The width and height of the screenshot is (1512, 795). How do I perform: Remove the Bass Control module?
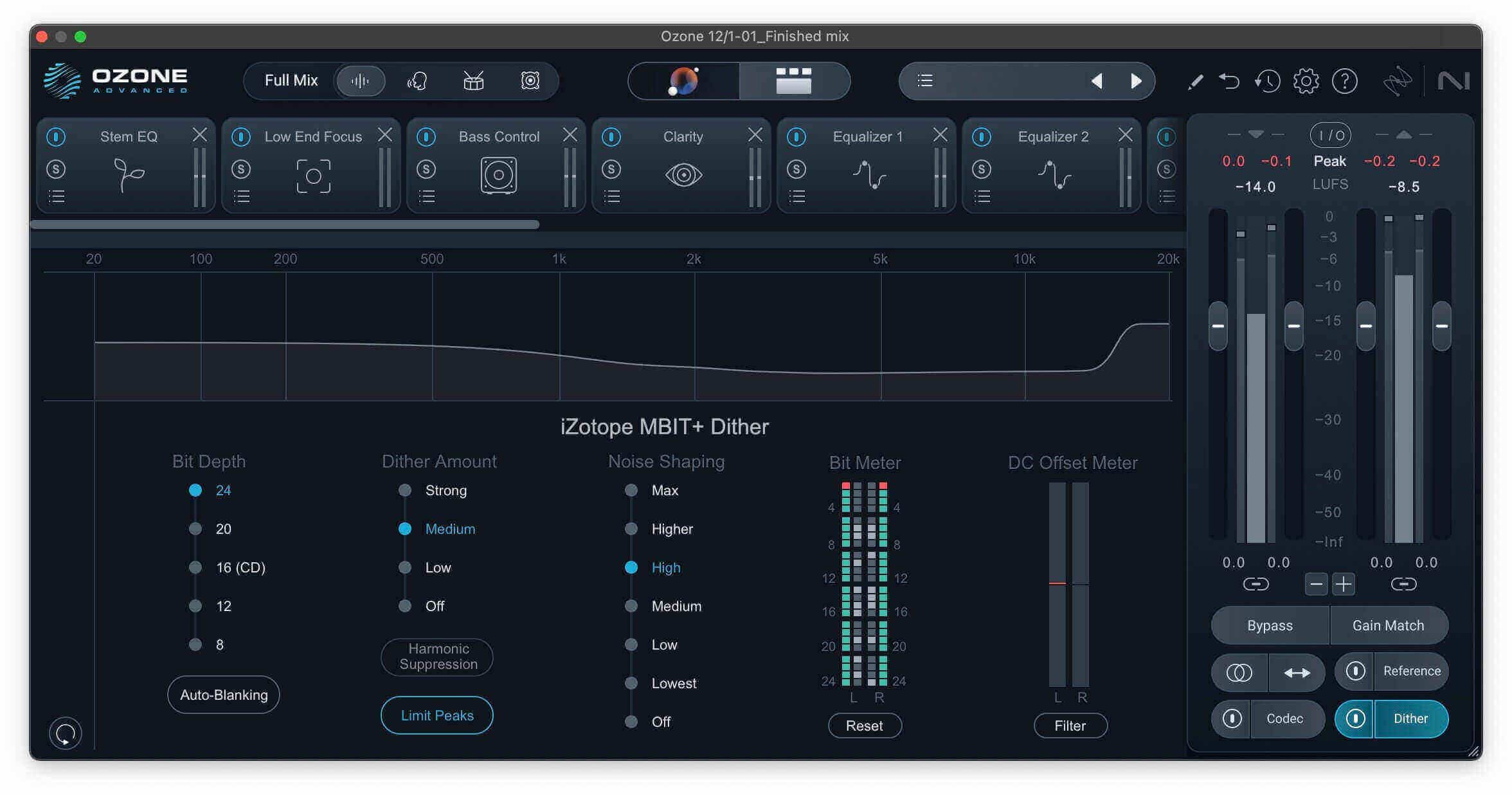pyautogui.click(x=570, y=134)
